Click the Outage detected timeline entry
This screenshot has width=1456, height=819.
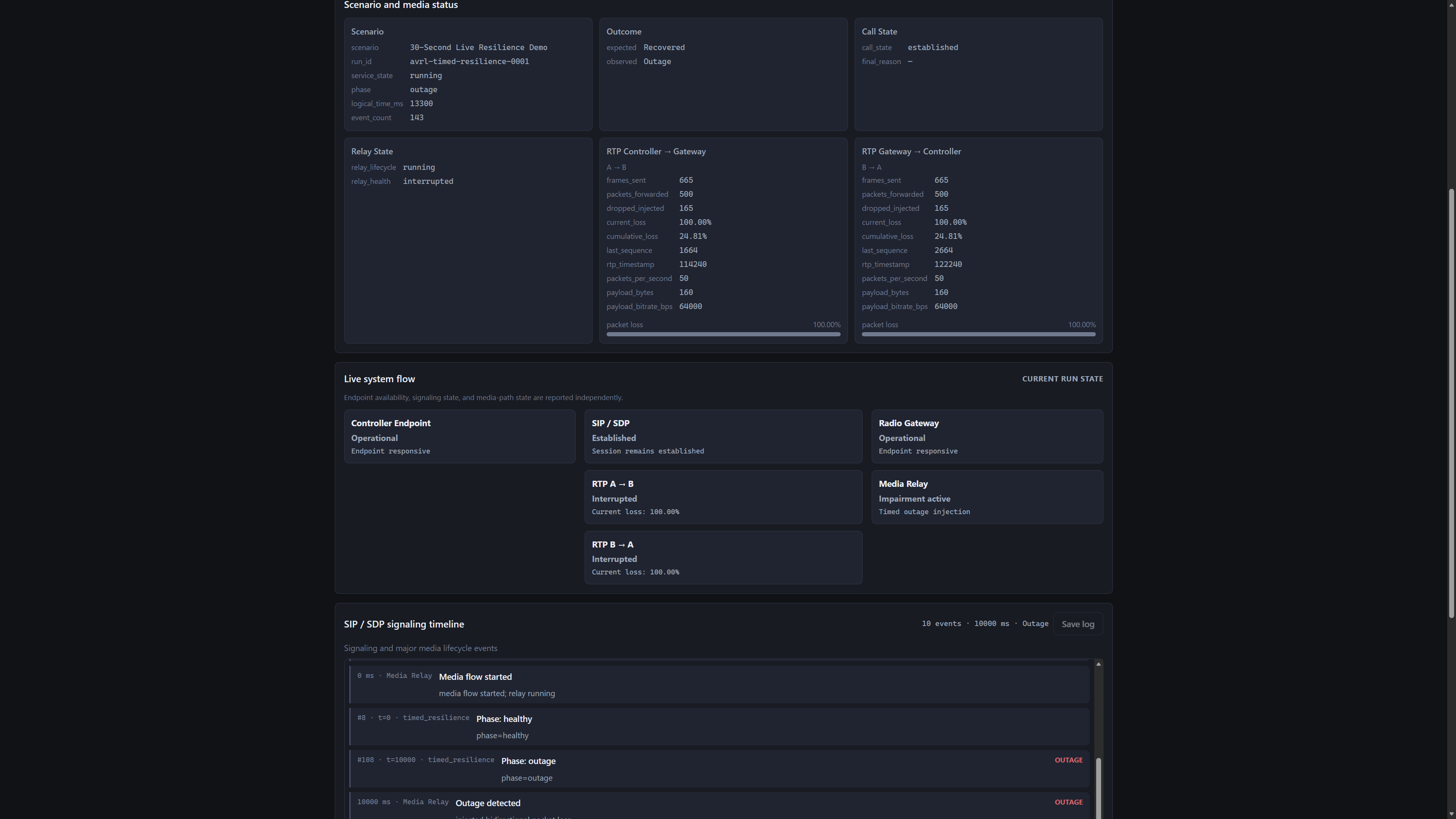point(719,806)
